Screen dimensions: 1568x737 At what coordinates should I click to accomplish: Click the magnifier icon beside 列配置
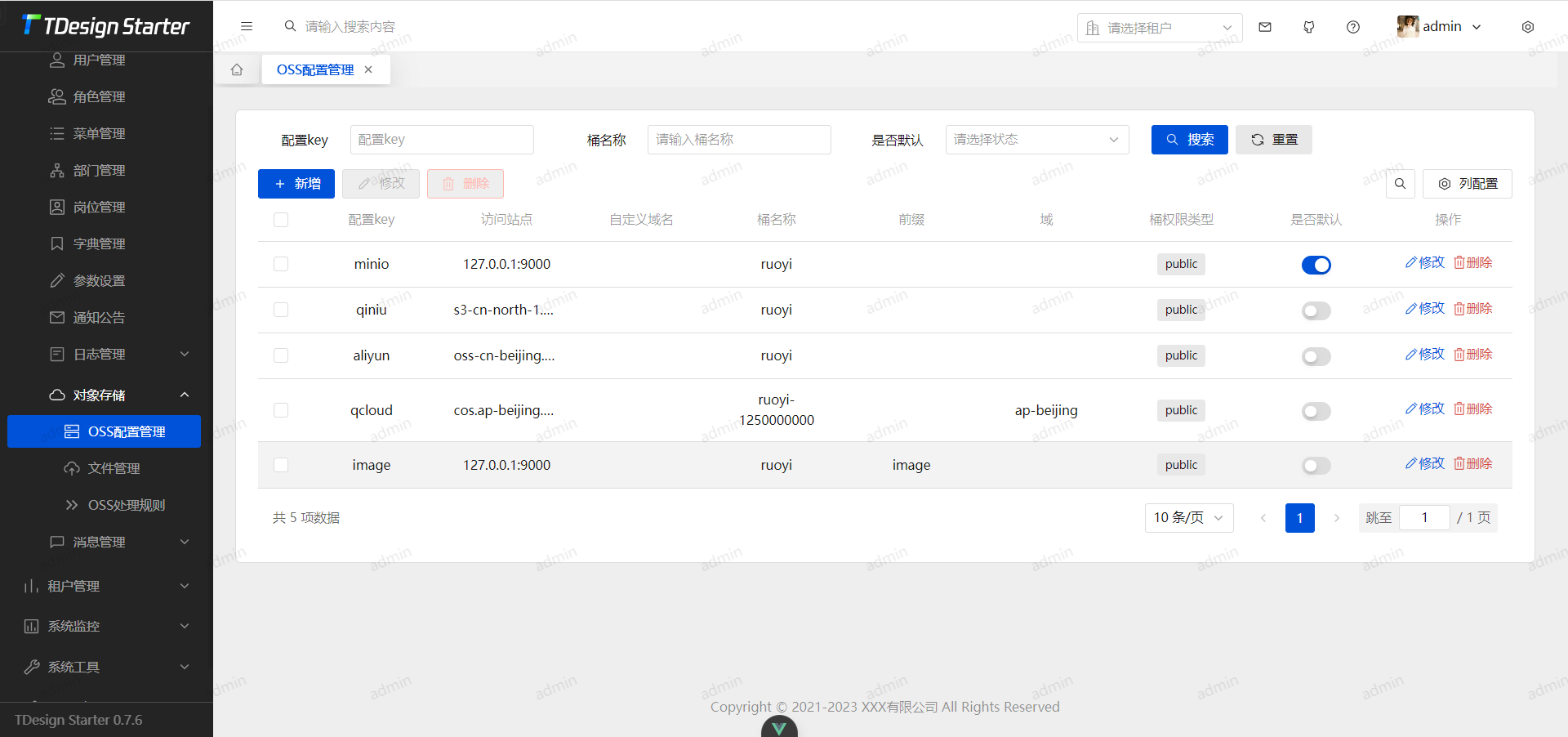pos(1400,184)
